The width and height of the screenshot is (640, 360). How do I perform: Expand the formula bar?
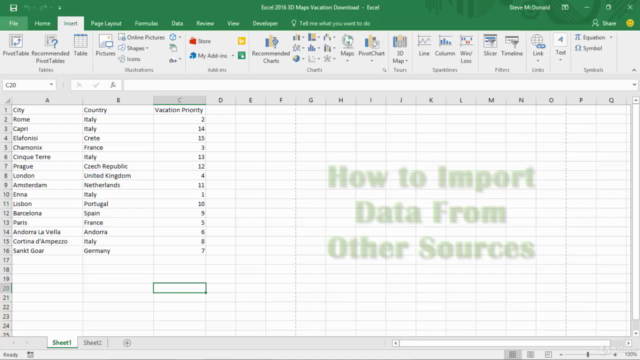point(634,85)
